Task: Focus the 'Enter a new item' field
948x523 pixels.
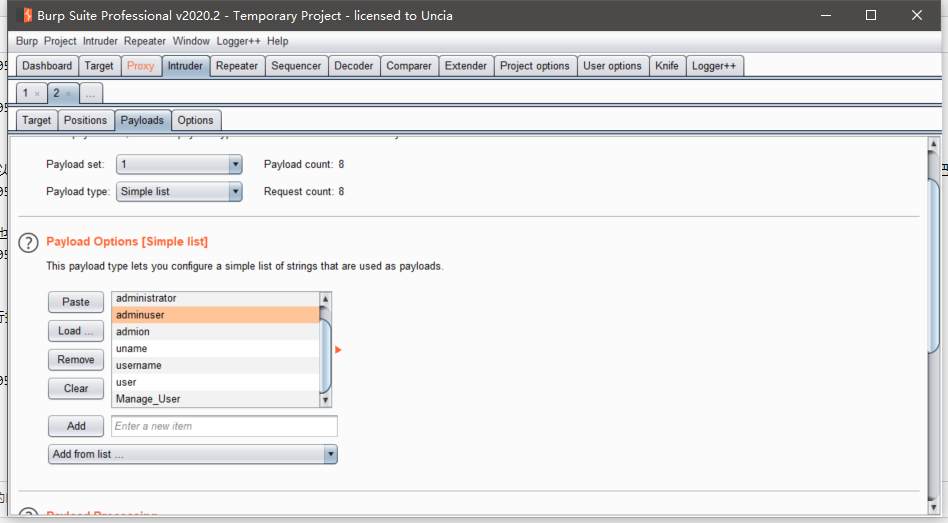Action: [x=224, y=426]
